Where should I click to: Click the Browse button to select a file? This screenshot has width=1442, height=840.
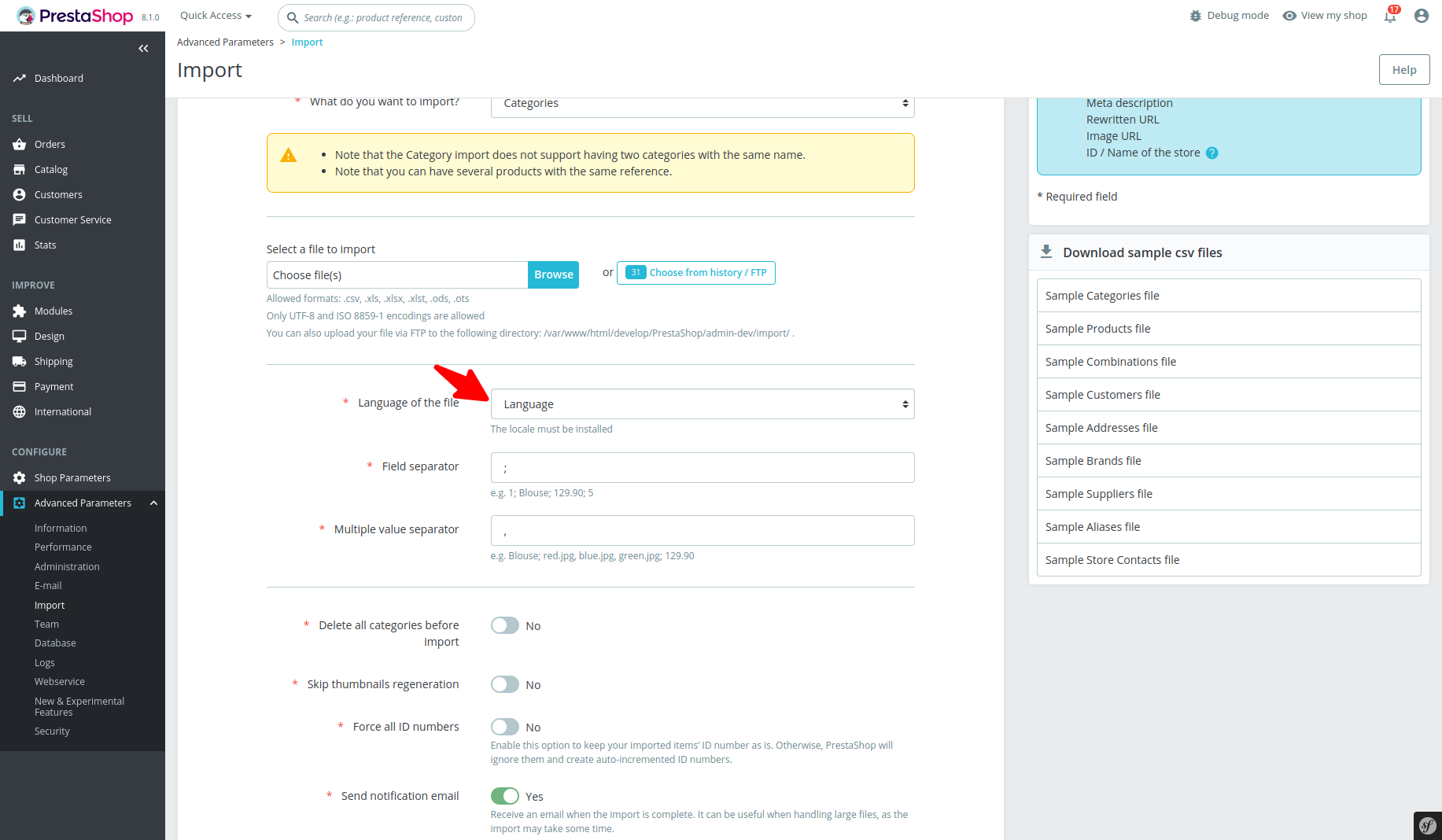pyautogui.click(x=553, y=274)
